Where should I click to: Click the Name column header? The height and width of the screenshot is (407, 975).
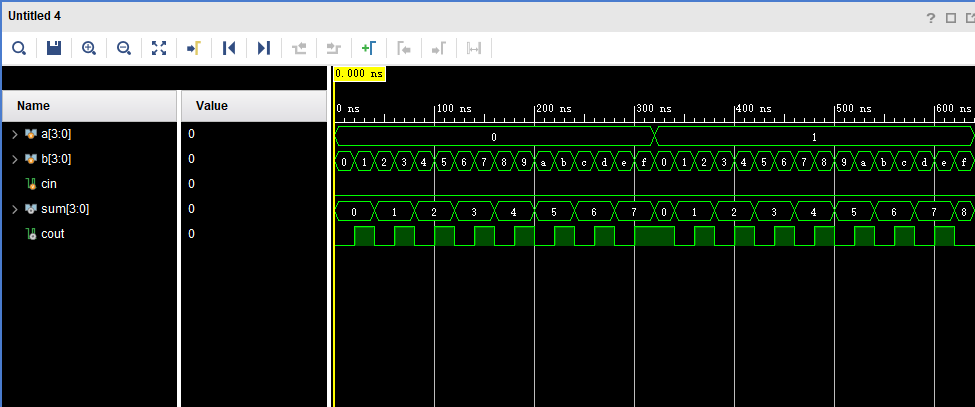click(34, 106)
